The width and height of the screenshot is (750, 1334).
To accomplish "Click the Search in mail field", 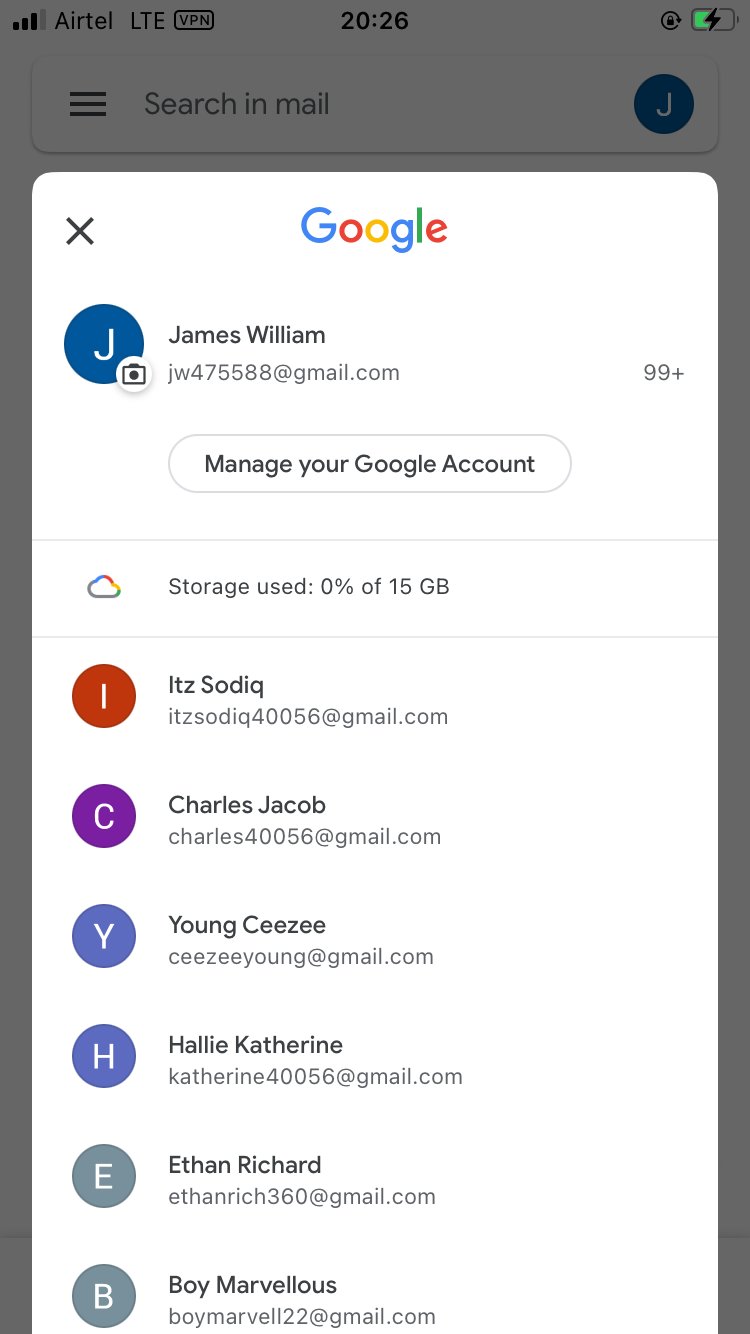I will [x=375, y=104].
